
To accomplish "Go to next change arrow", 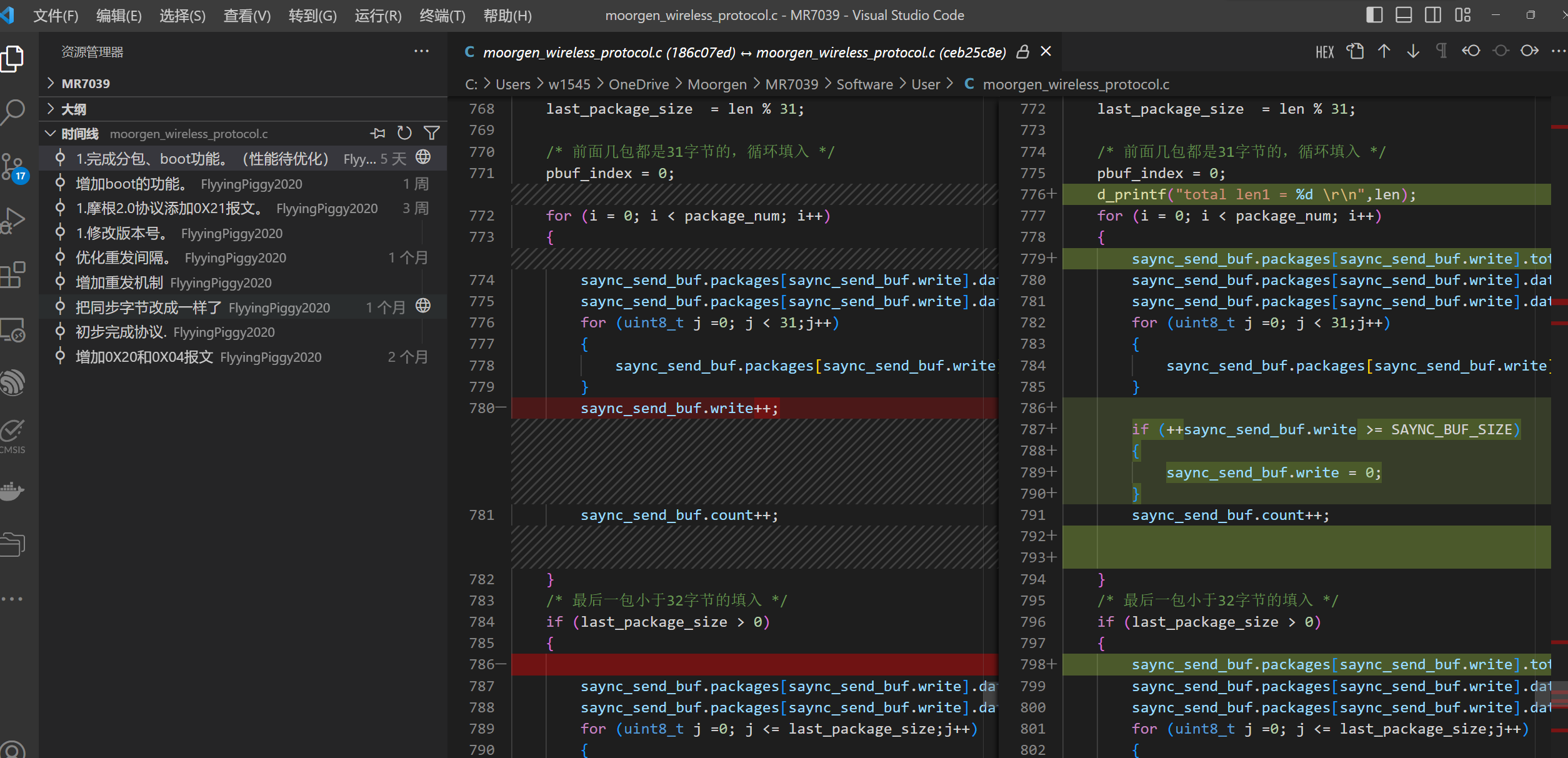I will 1413,51.
